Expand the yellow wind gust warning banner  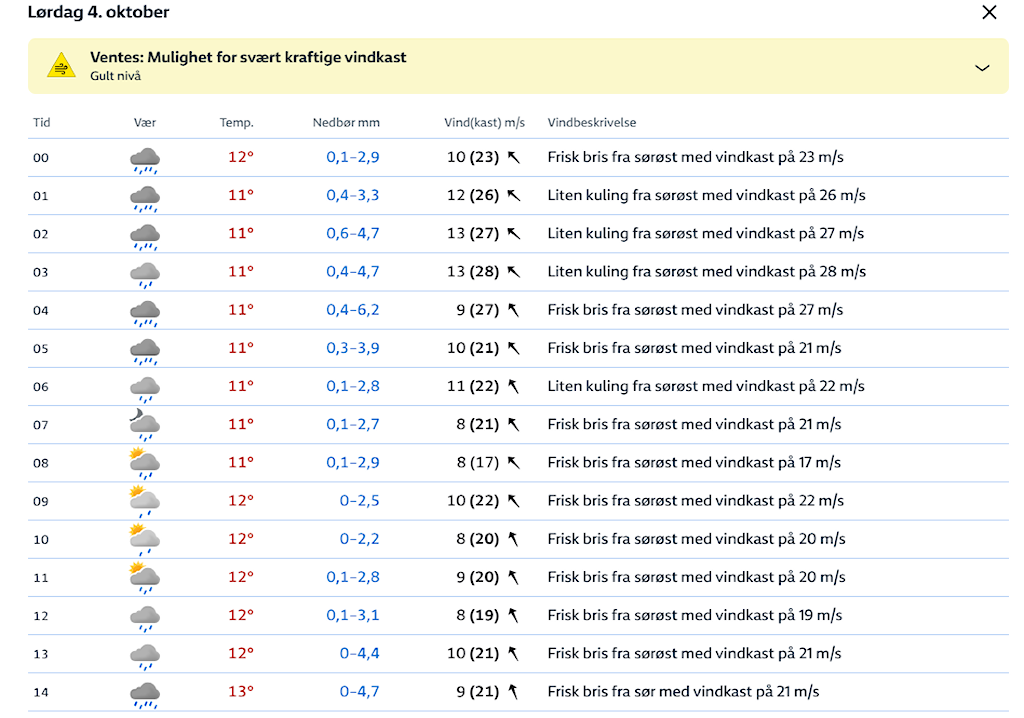(982, 67)
